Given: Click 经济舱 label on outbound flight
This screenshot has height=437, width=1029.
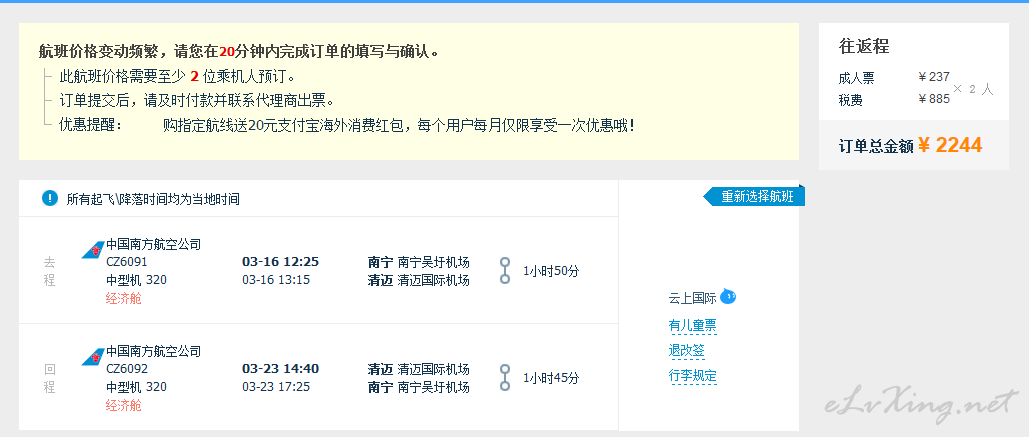Looking at the screenshot, I should [123, 299].
